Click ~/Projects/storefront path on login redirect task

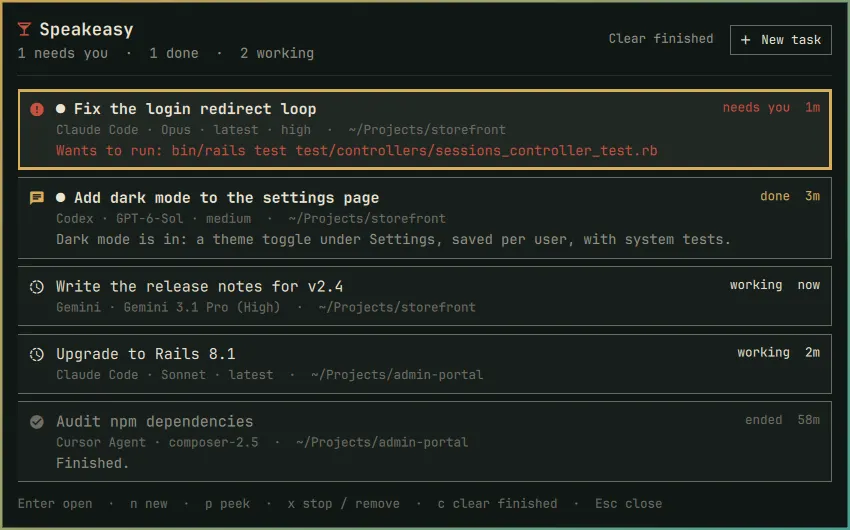[427, 130]
